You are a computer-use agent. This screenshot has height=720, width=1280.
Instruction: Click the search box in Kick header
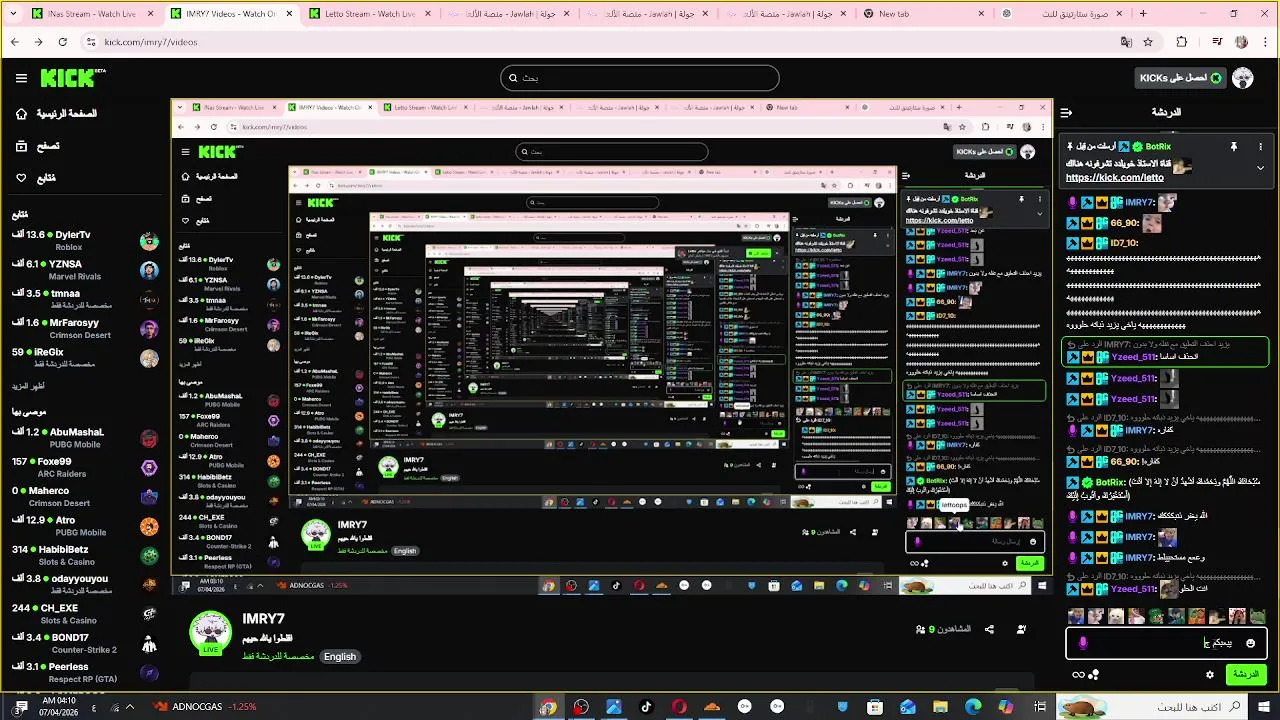(x=640, y=78)
